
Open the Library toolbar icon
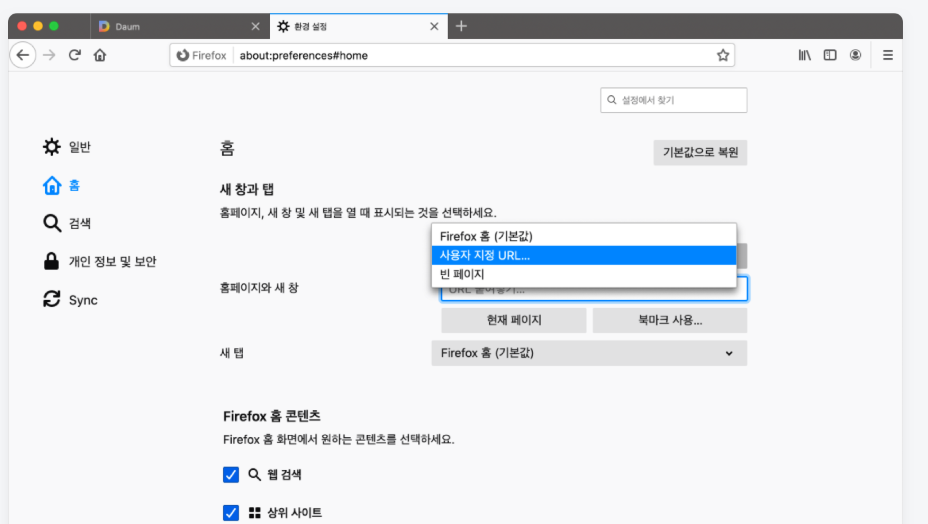point(804,55)
